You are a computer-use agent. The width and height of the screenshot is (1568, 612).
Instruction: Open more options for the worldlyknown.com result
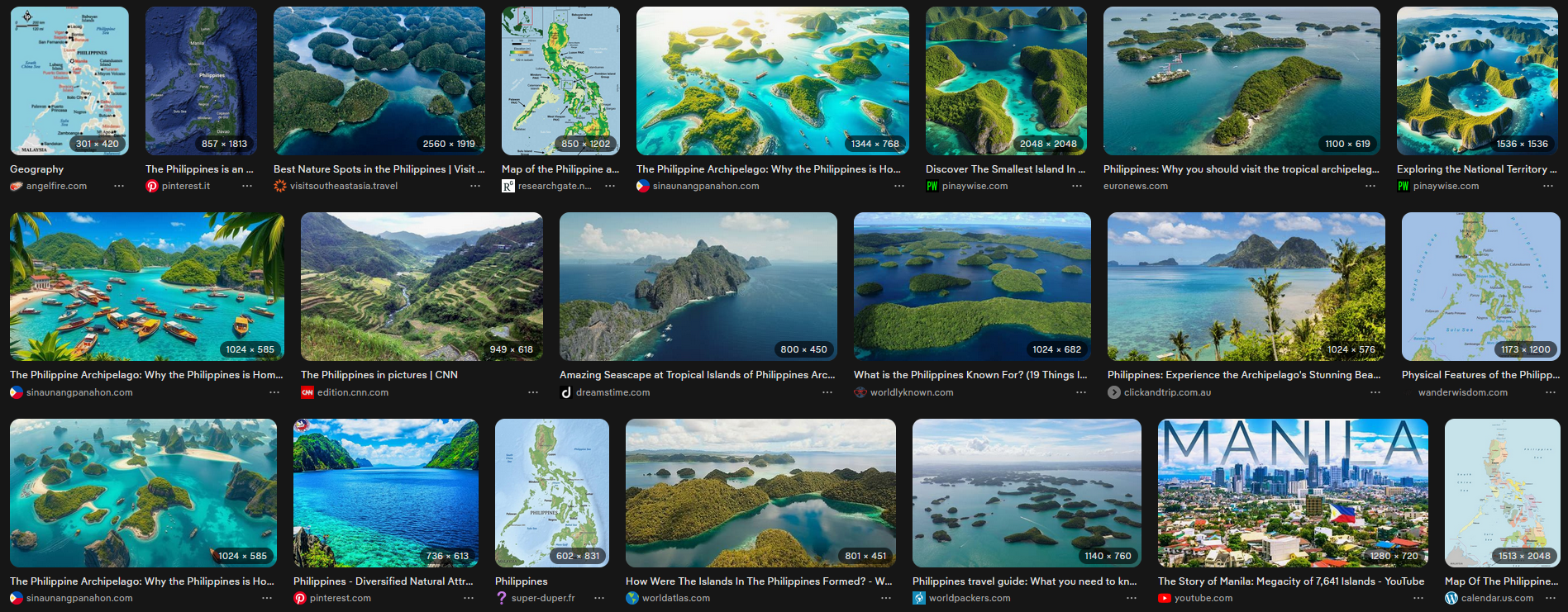(1081, 393)
